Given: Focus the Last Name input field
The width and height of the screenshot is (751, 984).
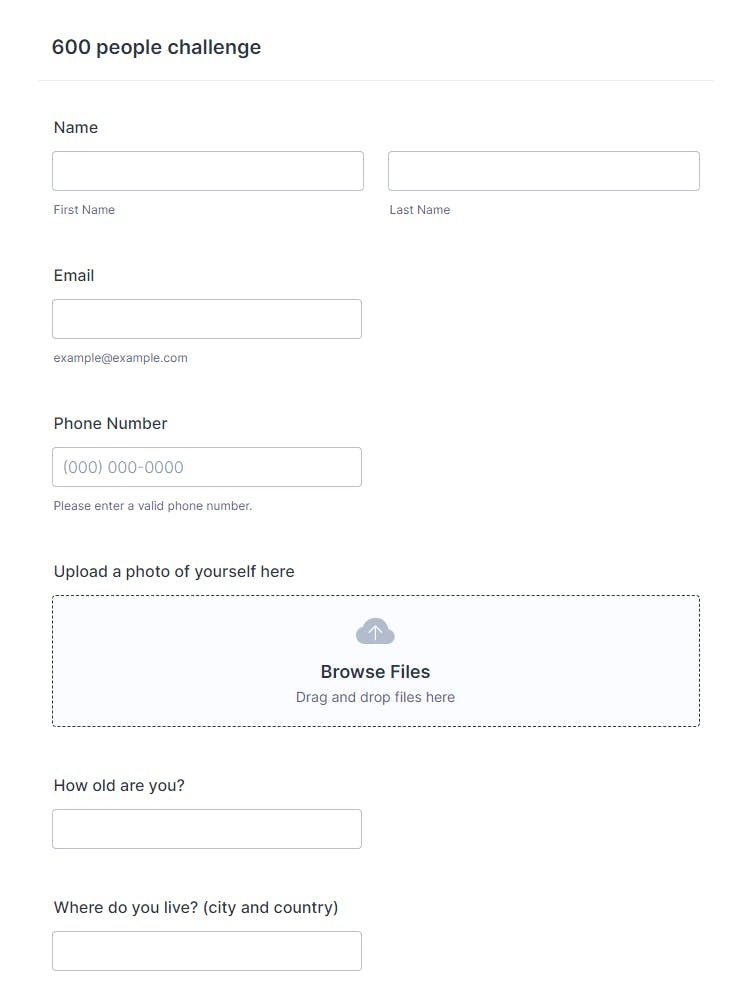Looking at the screenshot, I should click(543, 171).
